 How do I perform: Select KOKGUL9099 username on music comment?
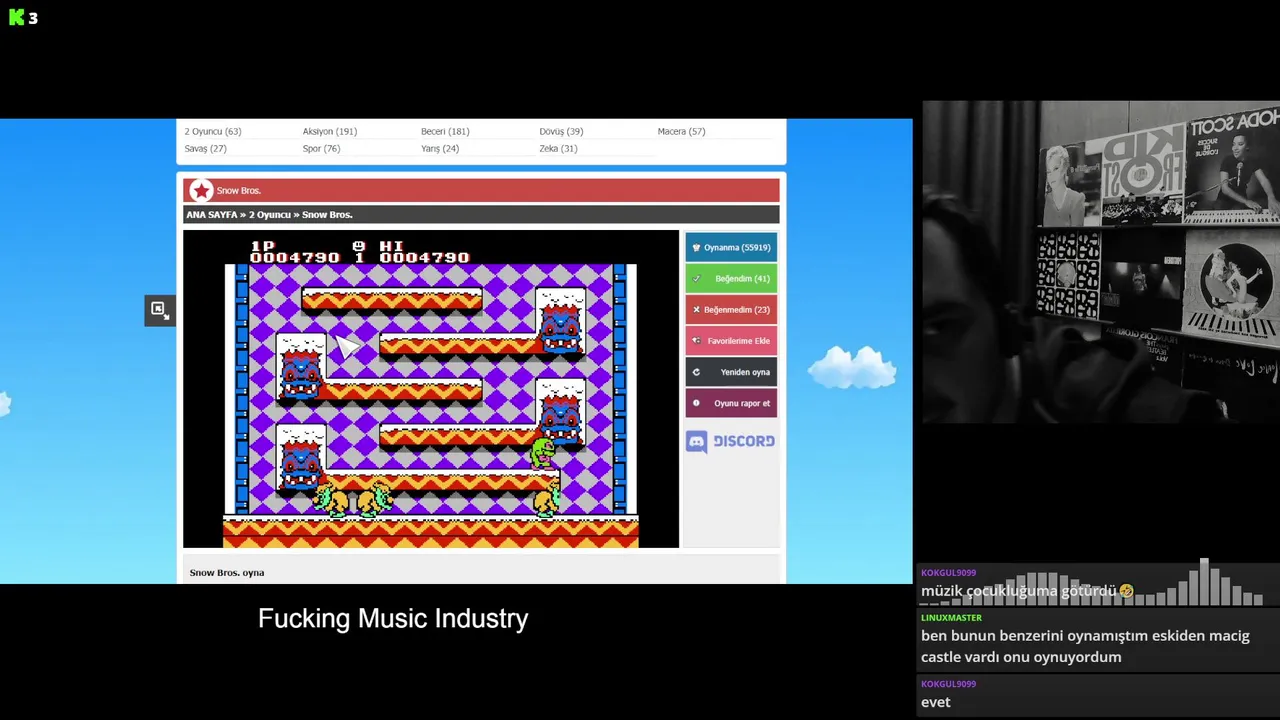948,573
